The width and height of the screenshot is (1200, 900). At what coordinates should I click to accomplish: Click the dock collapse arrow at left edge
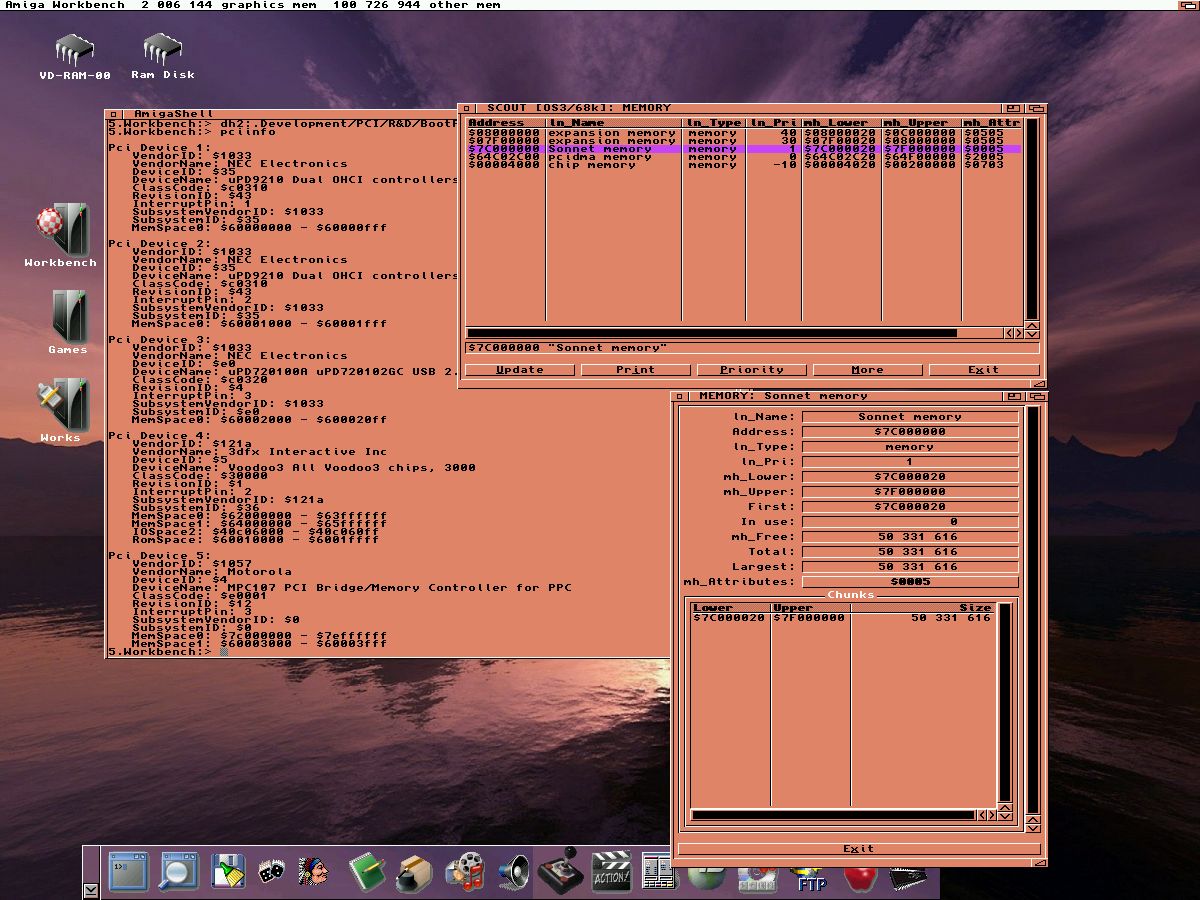pos(91,889)
